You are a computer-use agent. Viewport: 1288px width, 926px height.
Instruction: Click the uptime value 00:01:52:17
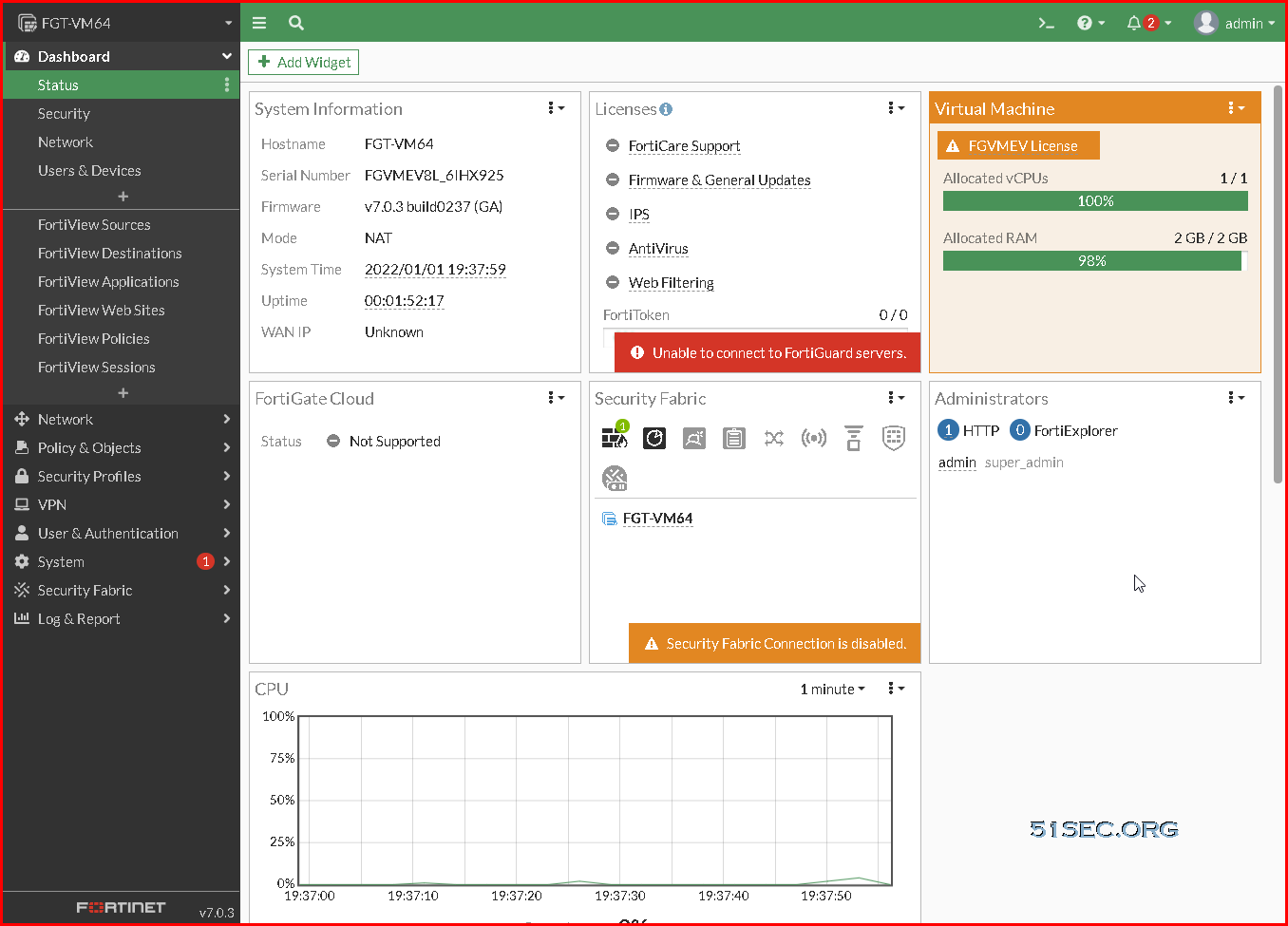405,301
